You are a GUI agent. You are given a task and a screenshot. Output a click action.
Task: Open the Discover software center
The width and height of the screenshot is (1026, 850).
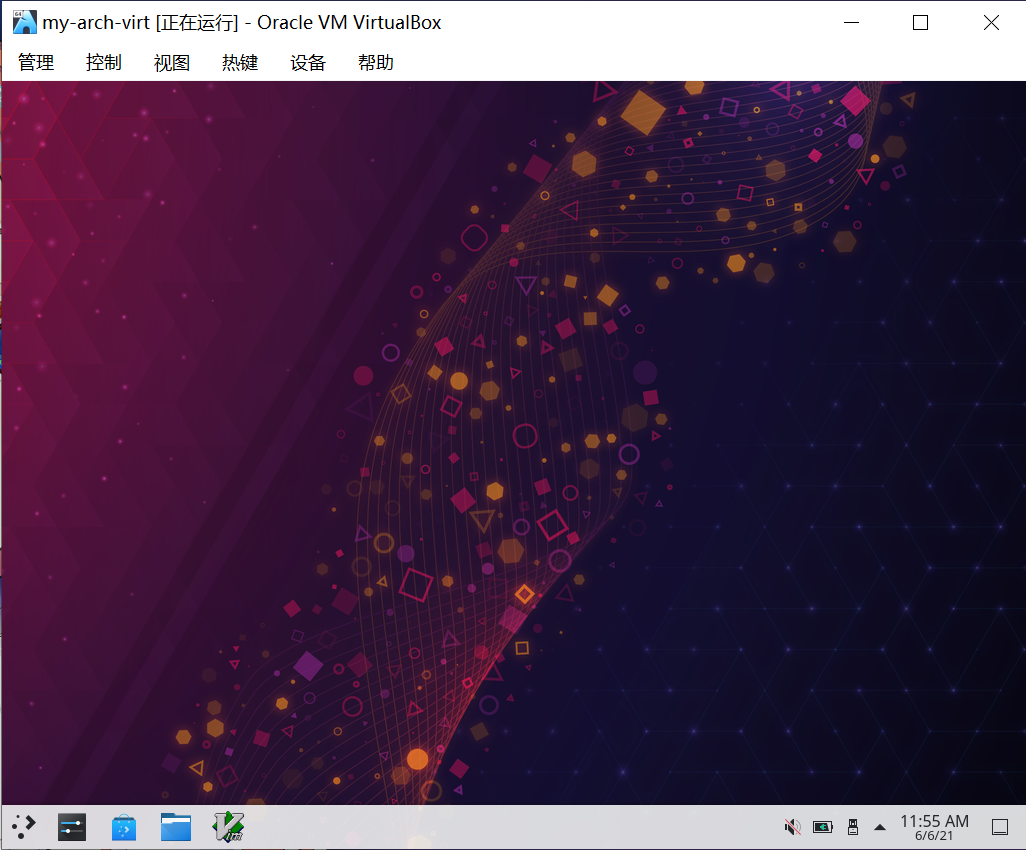[123, 826]
